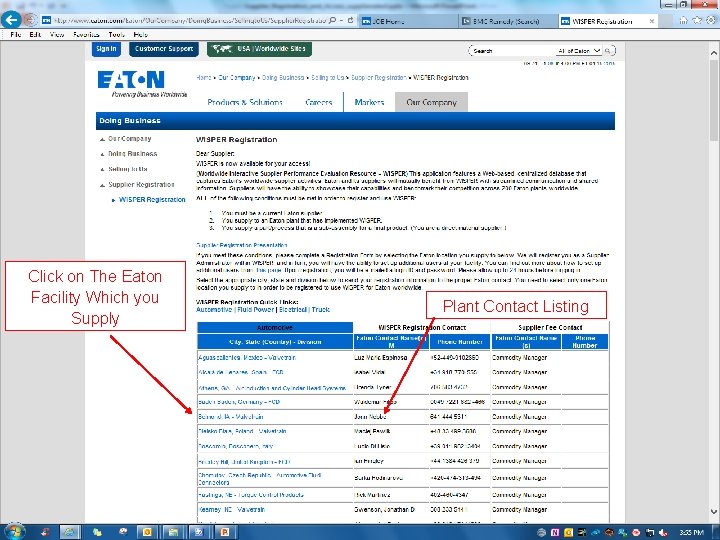Click the browser Forward arrow button
720x540 pixels.
tap(30, 20)
